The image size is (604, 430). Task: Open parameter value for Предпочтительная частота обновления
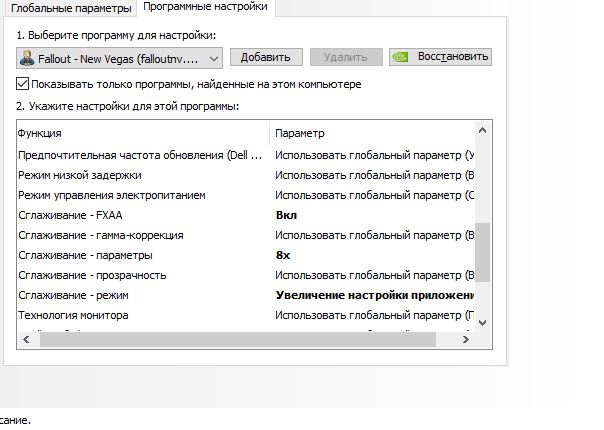point(374,155)
